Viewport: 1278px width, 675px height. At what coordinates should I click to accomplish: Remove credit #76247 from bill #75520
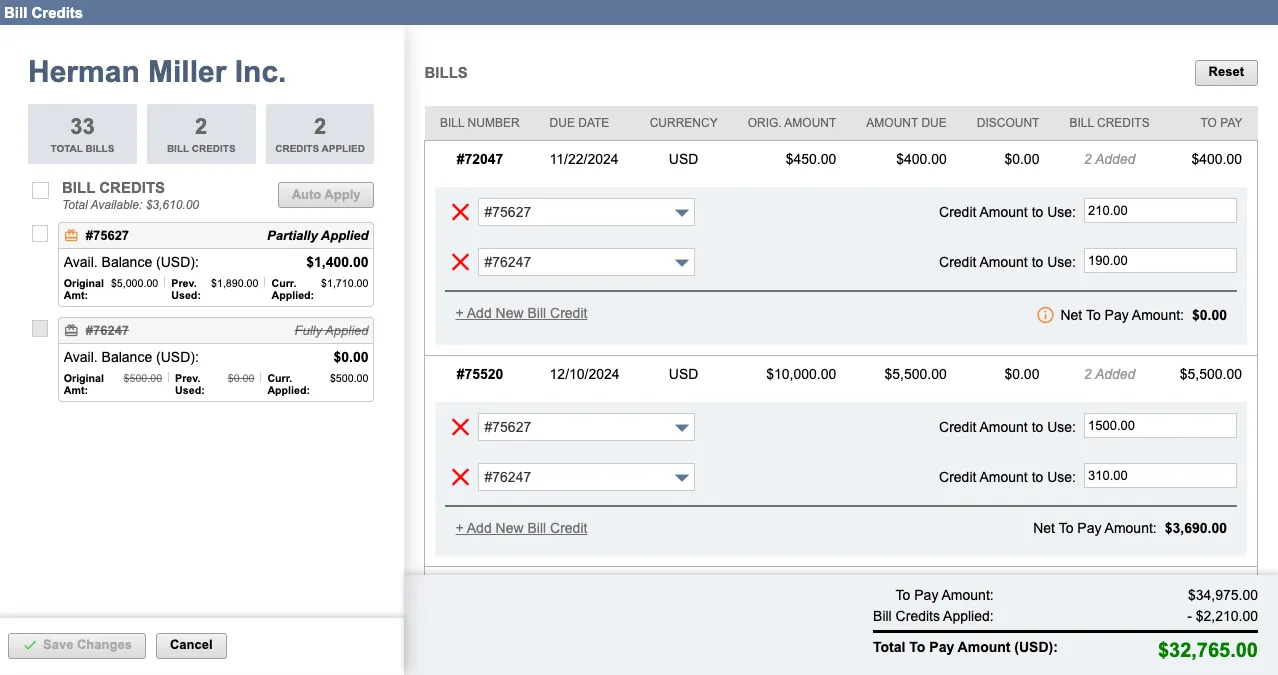[x=460, y=477]
